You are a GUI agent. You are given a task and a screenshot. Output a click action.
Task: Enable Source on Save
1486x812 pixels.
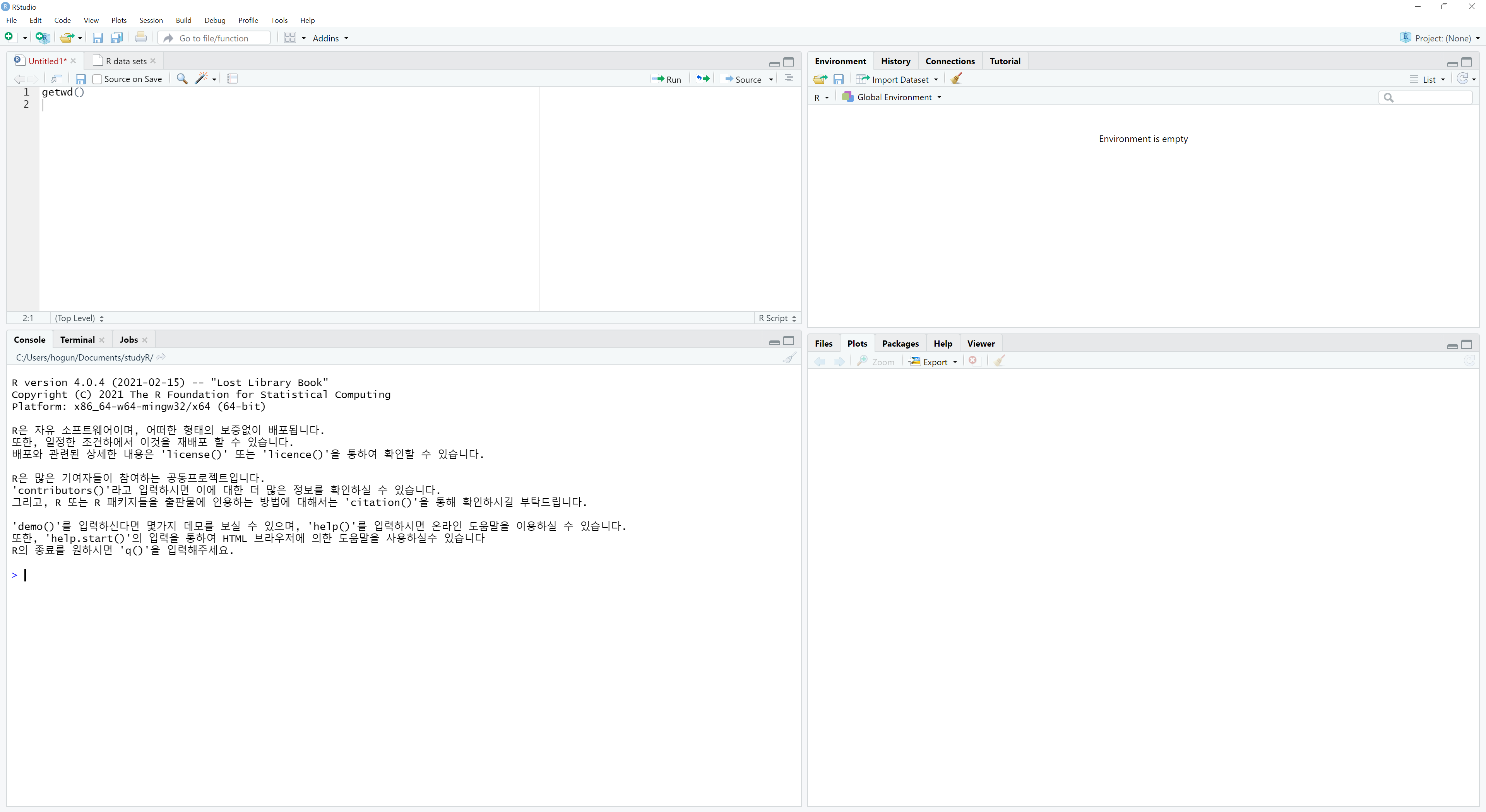tap(98, 79)
